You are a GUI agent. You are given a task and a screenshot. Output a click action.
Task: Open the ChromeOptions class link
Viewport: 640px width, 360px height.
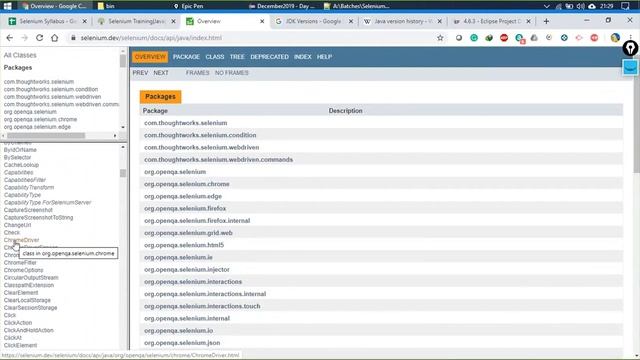23,270
